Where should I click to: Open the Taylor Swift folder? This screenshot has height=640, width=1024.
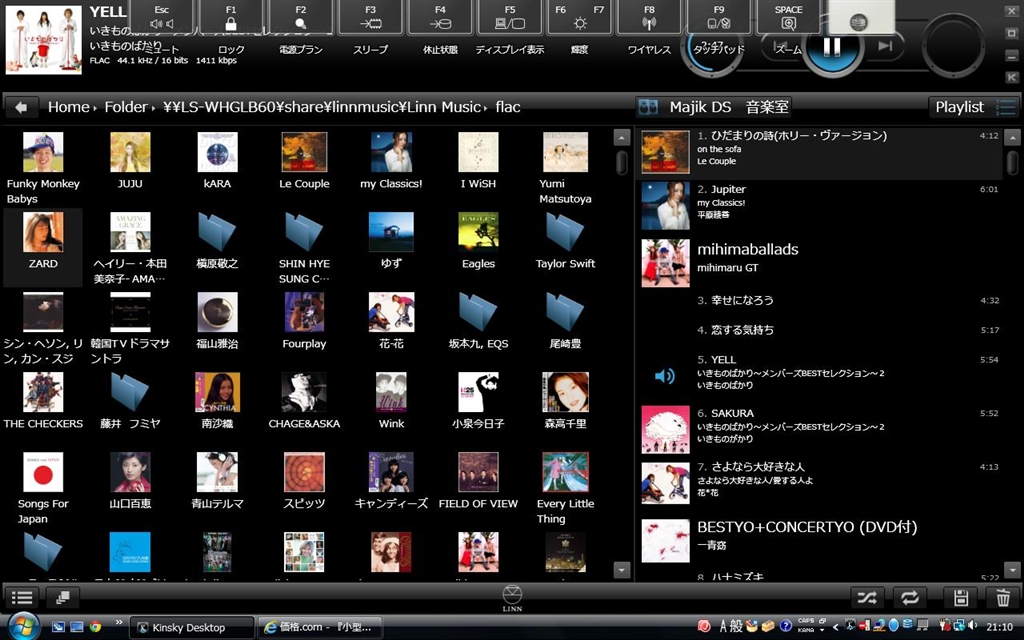tap(565, 241)
